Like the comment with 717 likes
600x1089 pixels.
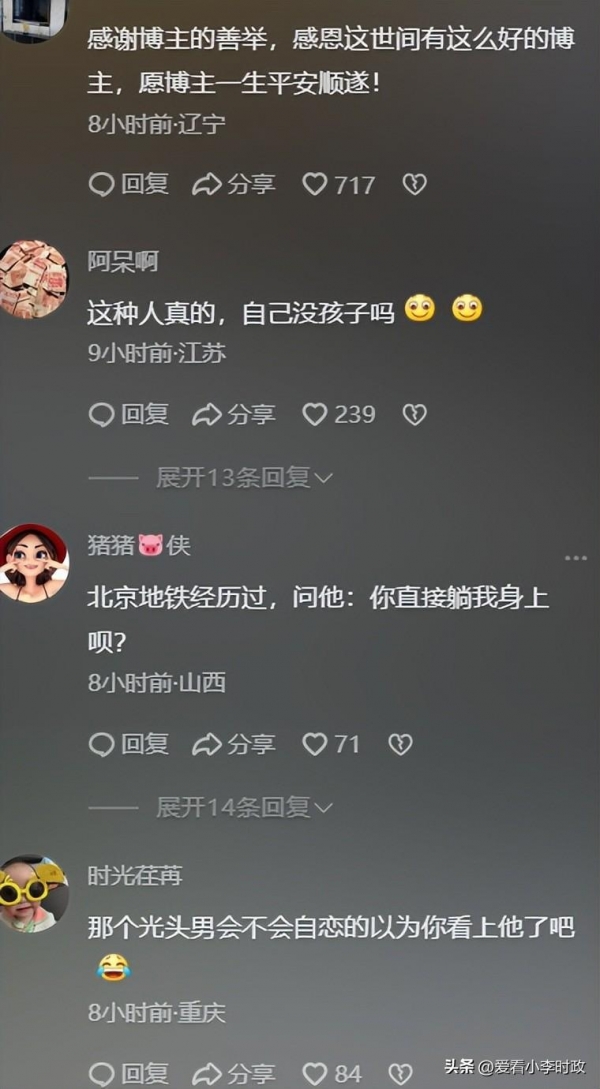pos(339,185)
